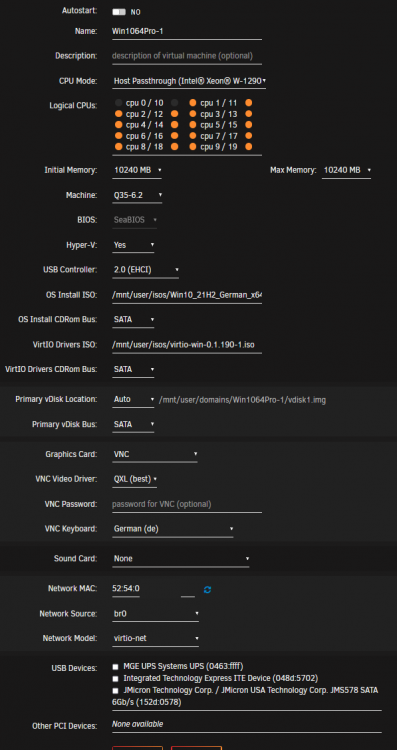Open the Machine type Q35-6.2 dropdown
Viewport: 397px width, 750px height.
pyautogui.click(x=137, y=195)
